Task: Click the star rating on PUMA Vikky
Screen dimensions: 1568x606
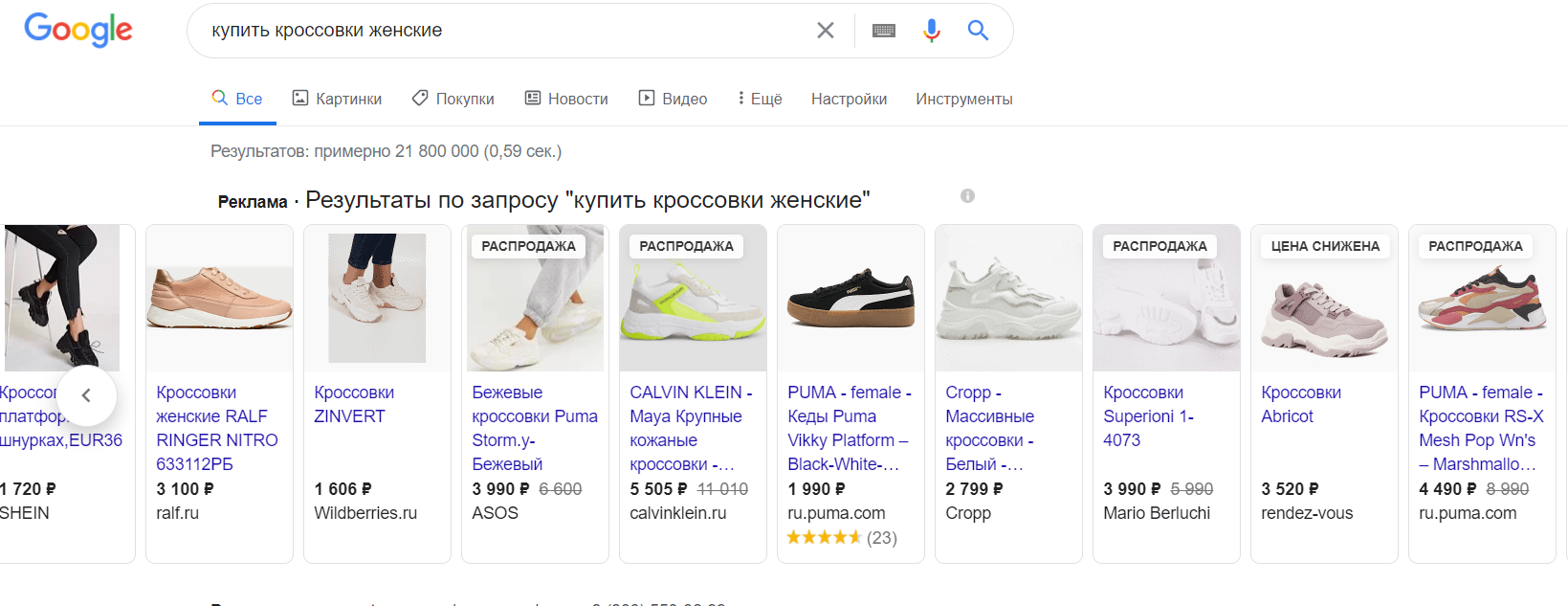Action: tap(824, 538)
